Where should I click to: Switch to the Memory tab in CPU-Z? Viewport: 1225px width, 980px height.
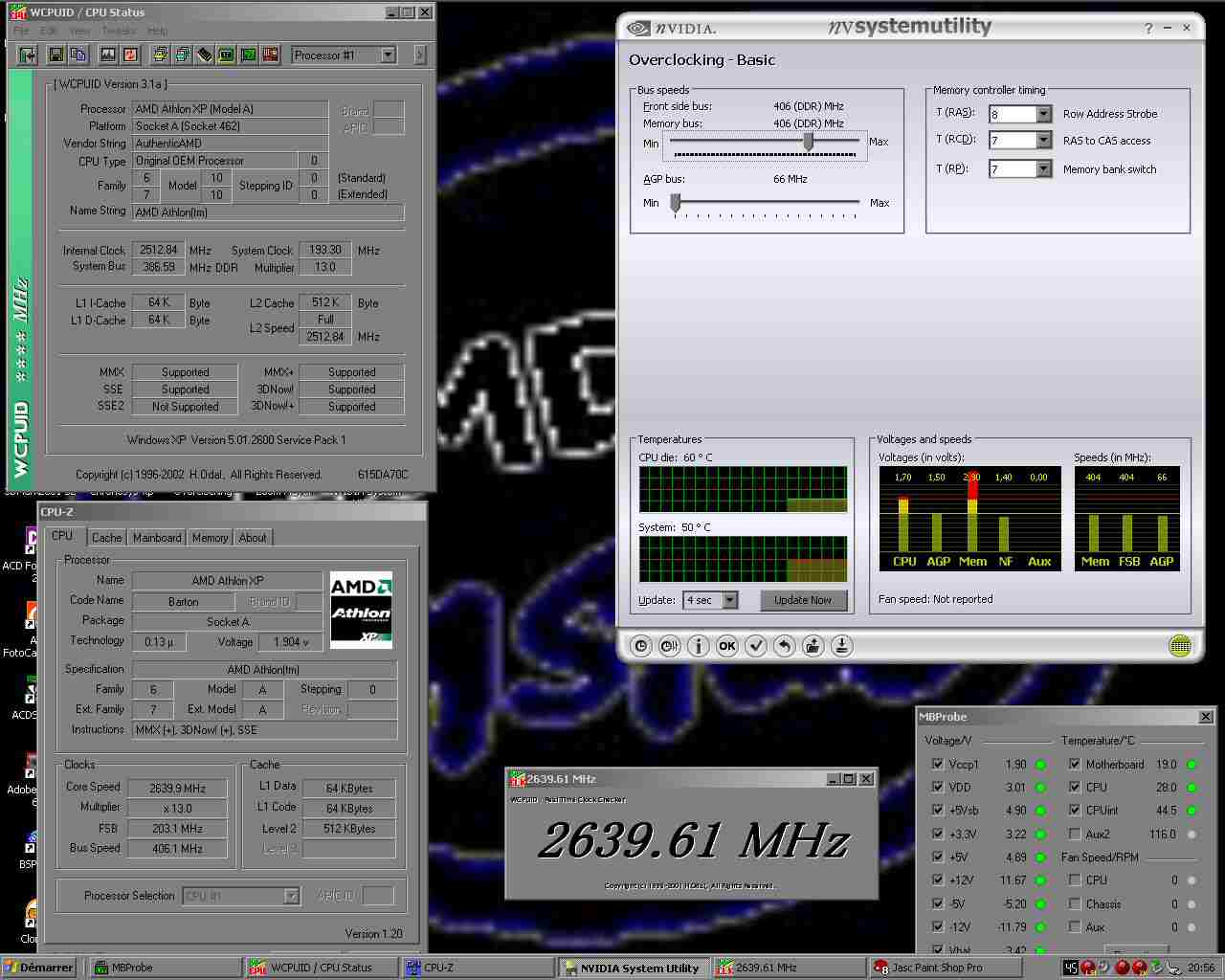tap(210, 538)
